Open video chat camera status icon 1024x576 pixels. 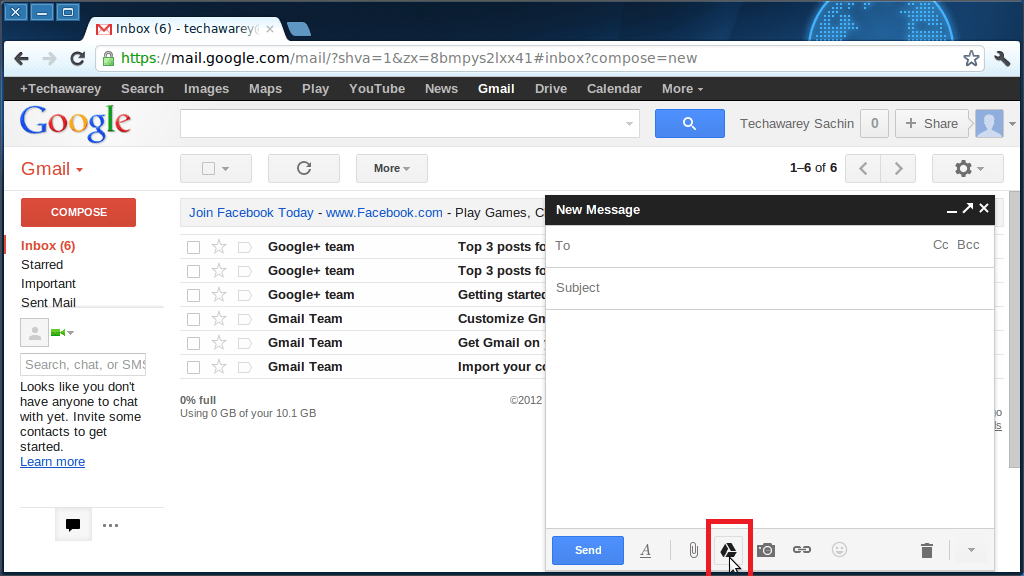[x=57, y=333]
